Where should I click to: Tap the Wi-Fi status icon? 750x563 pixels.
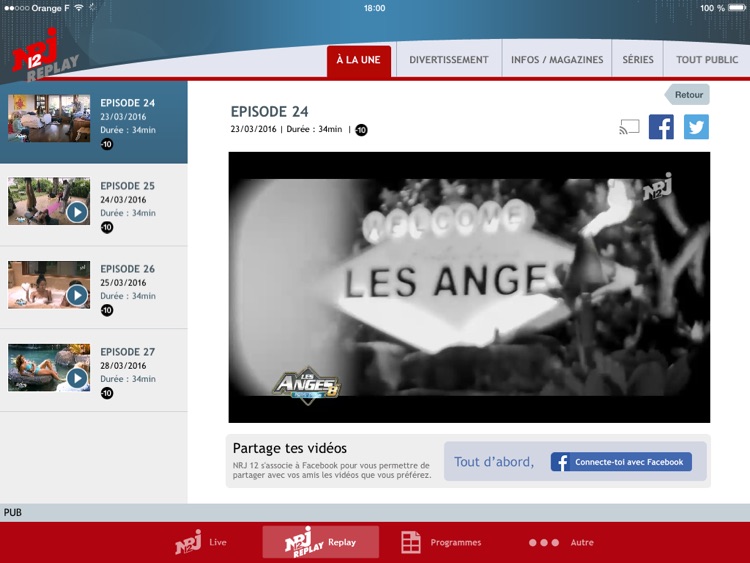click(x=79, y=8)
